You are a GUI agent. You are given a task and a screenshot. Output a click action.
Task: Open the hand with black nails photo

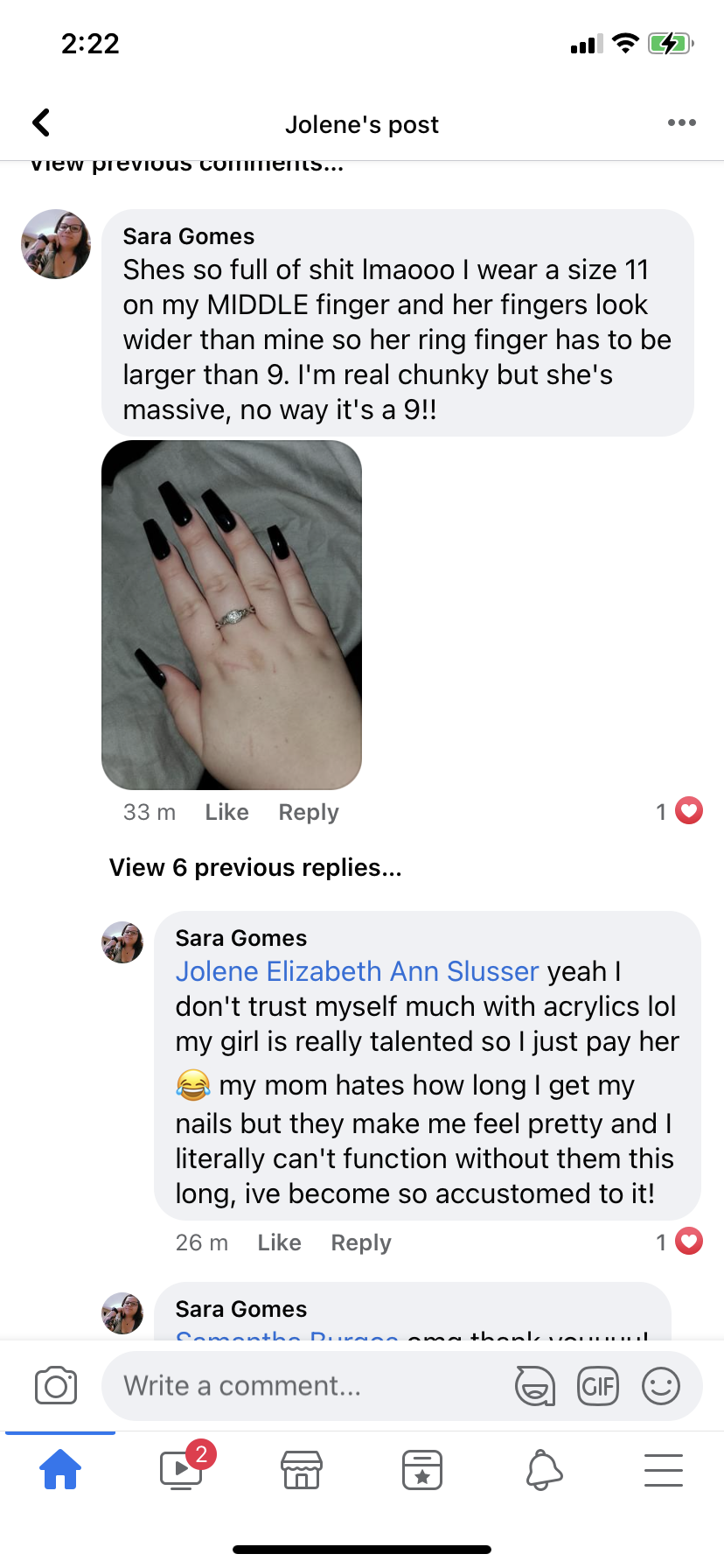point(232,615)
